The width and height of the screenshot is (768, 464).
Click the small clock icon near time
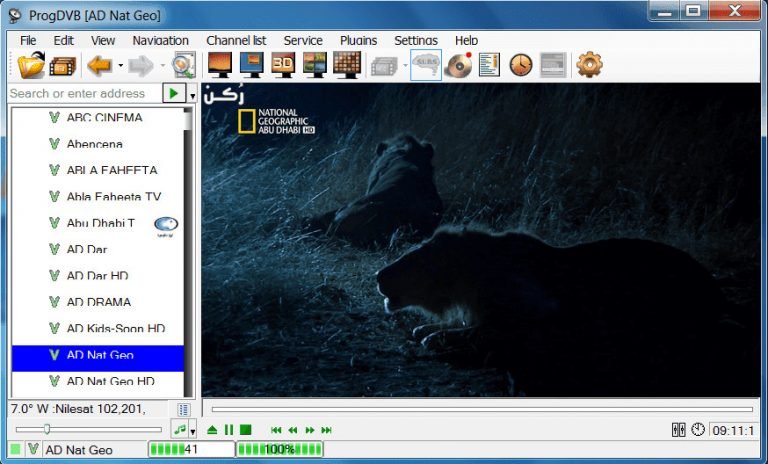pos(697,430)
